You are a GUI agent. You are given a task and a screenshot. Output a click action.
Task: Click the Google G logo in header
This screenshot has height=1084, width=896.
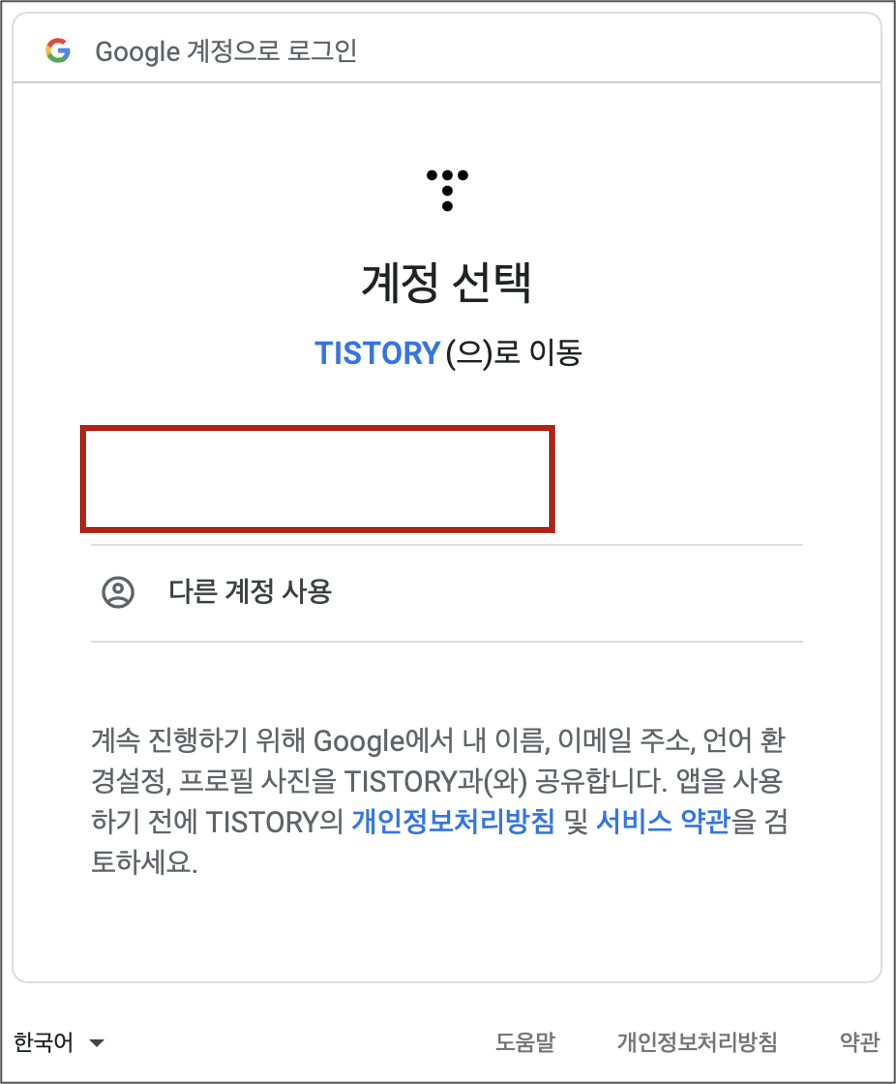click(58, 50)
